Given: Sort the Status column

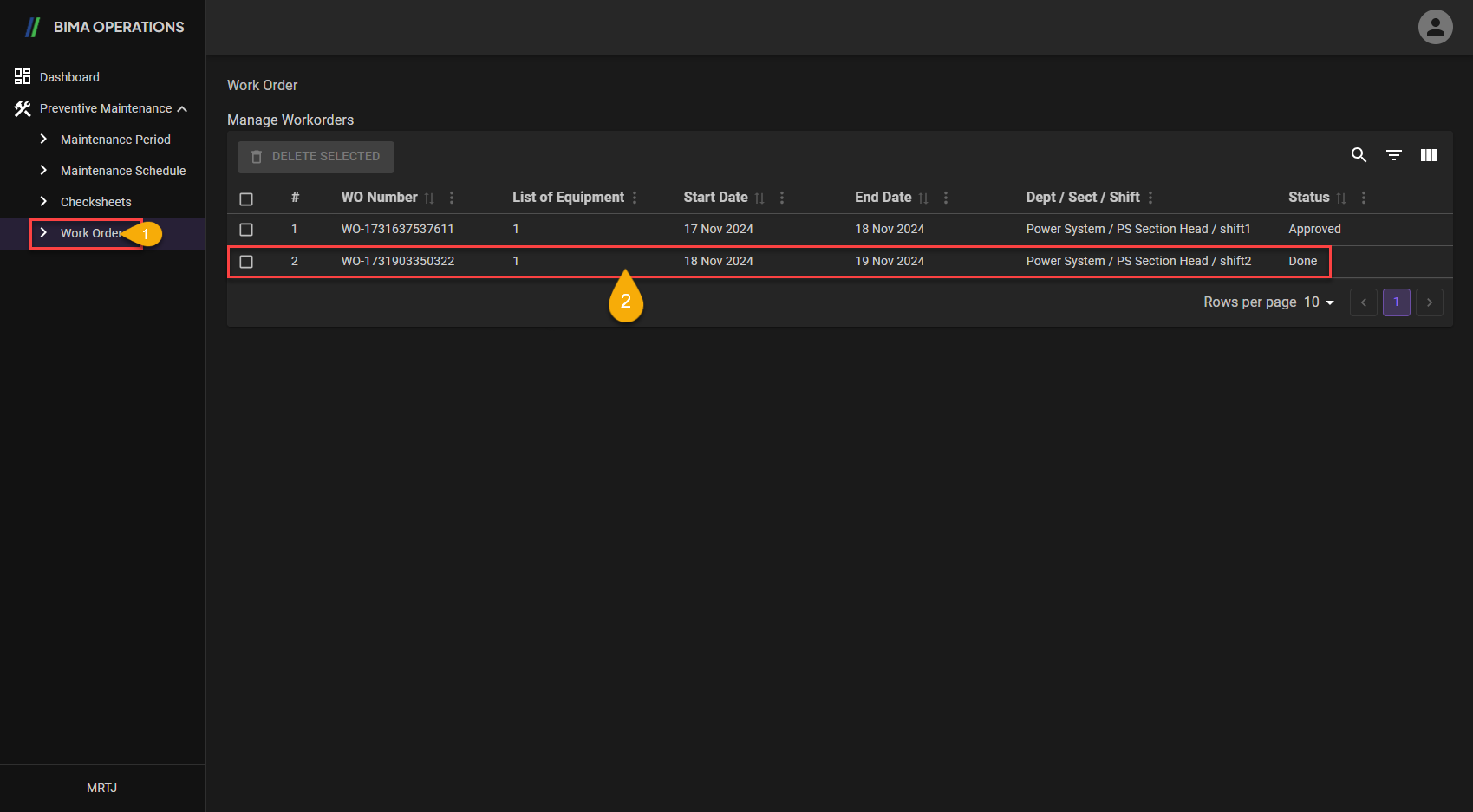Looking at the screenshot, I should tap(1341, 198).
